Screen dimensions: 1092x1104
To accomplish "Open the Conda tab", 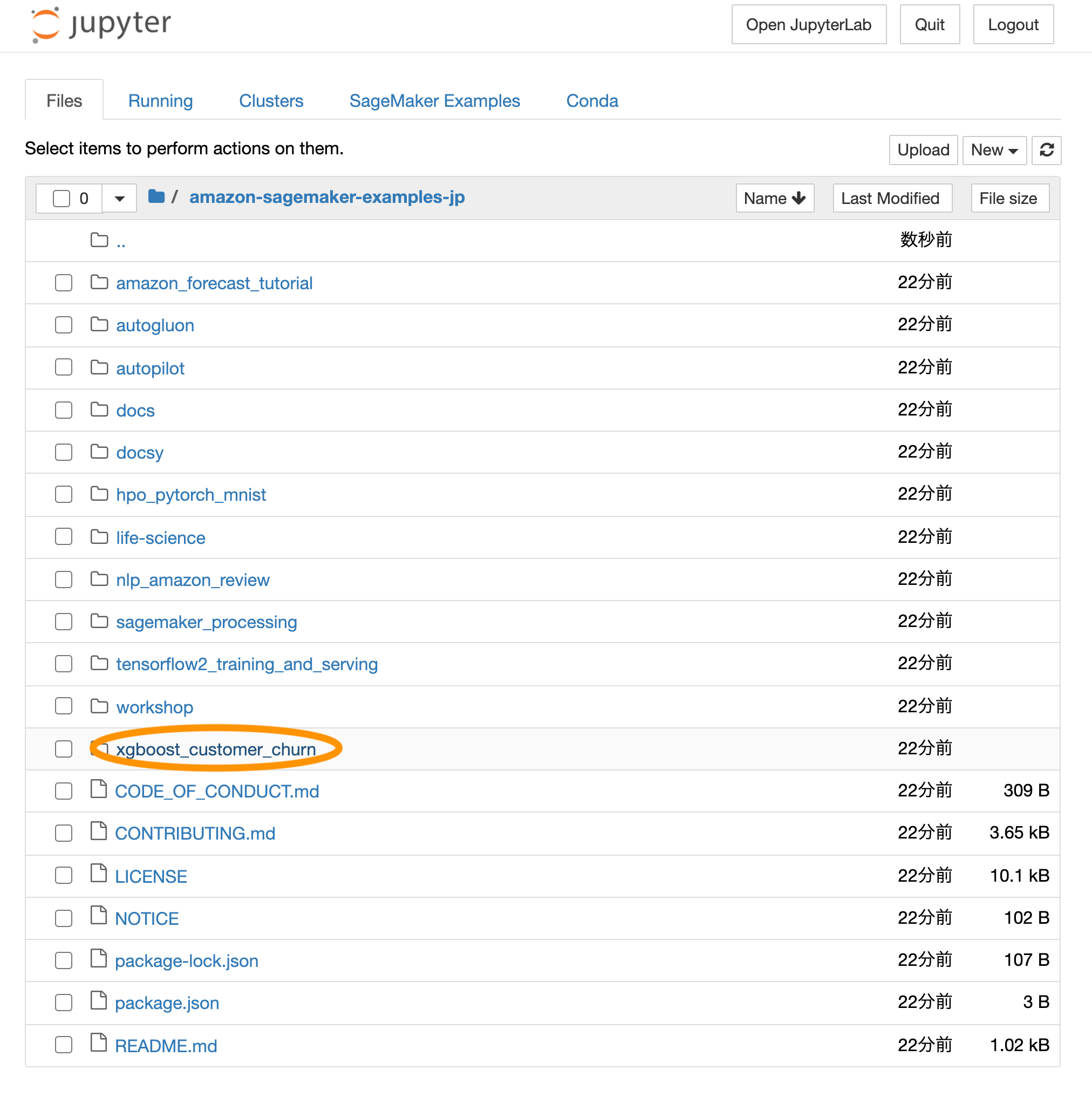I will pos(592,100).
